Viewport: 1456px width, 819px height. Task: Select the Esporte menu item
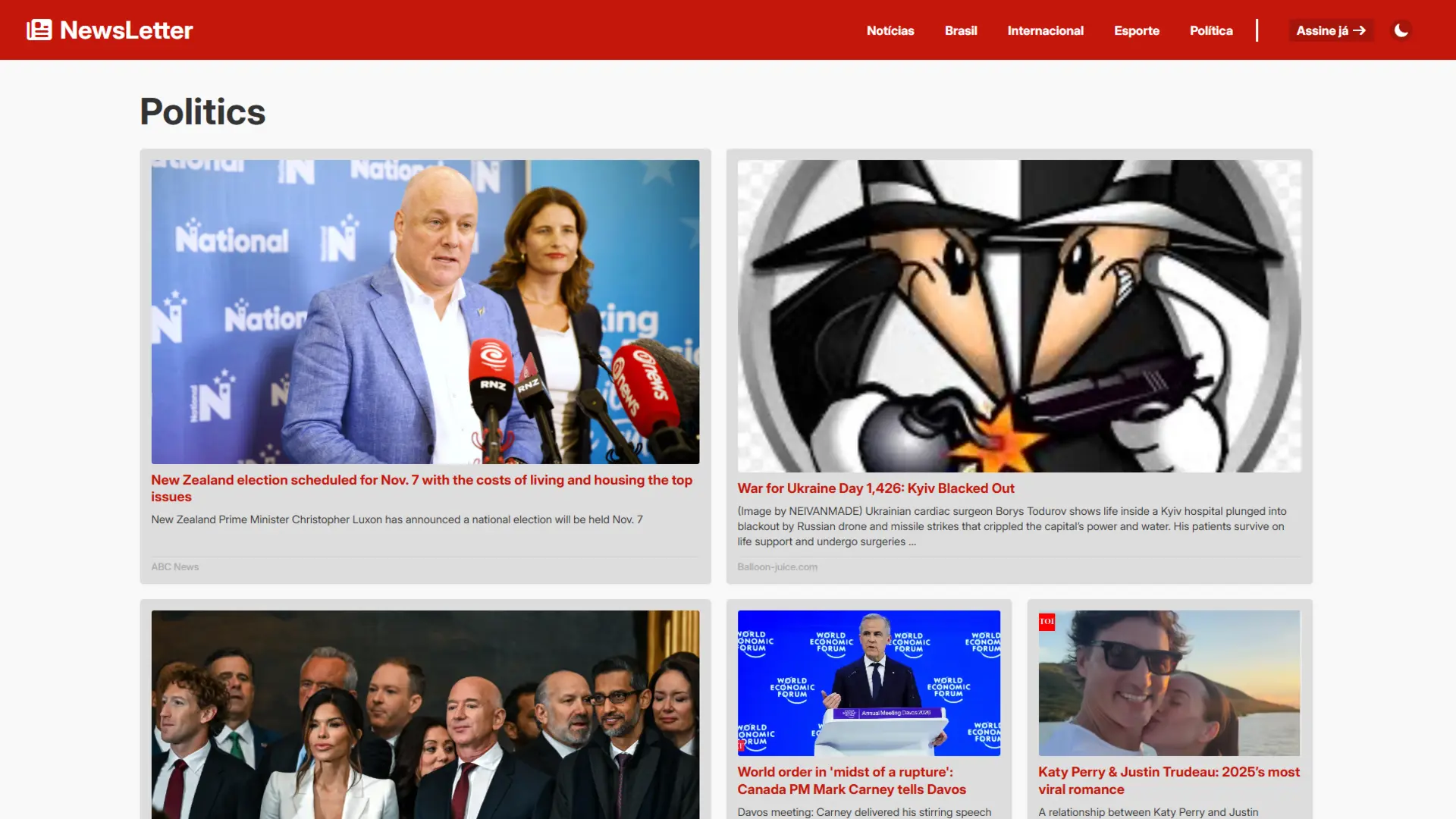[1137, 30]
